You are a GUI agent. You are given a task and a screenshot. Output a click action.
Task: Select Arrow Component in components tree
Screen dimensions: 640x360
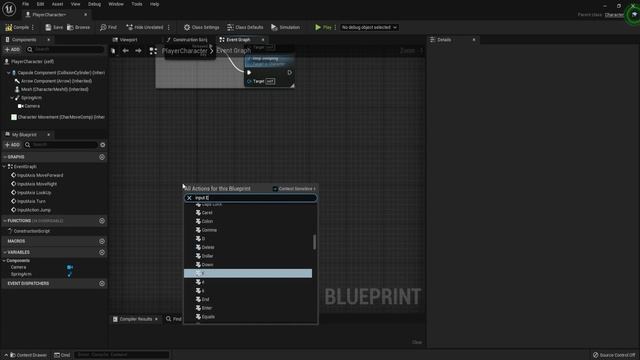pos(56,81)
